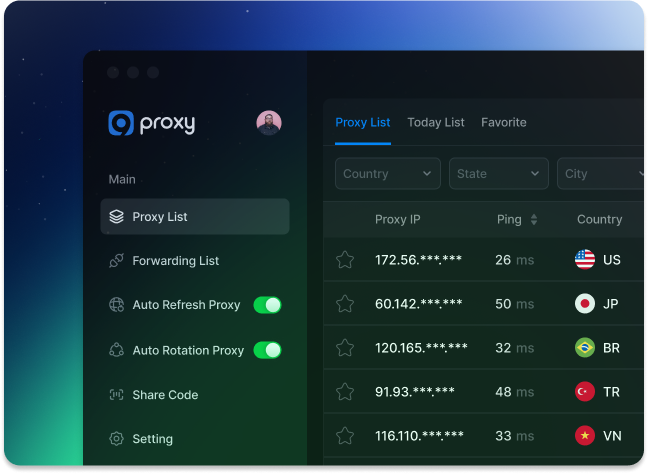This screenshot has width=648, height=474.
Task: Open the user profile avatar
Action: (269, 123)
